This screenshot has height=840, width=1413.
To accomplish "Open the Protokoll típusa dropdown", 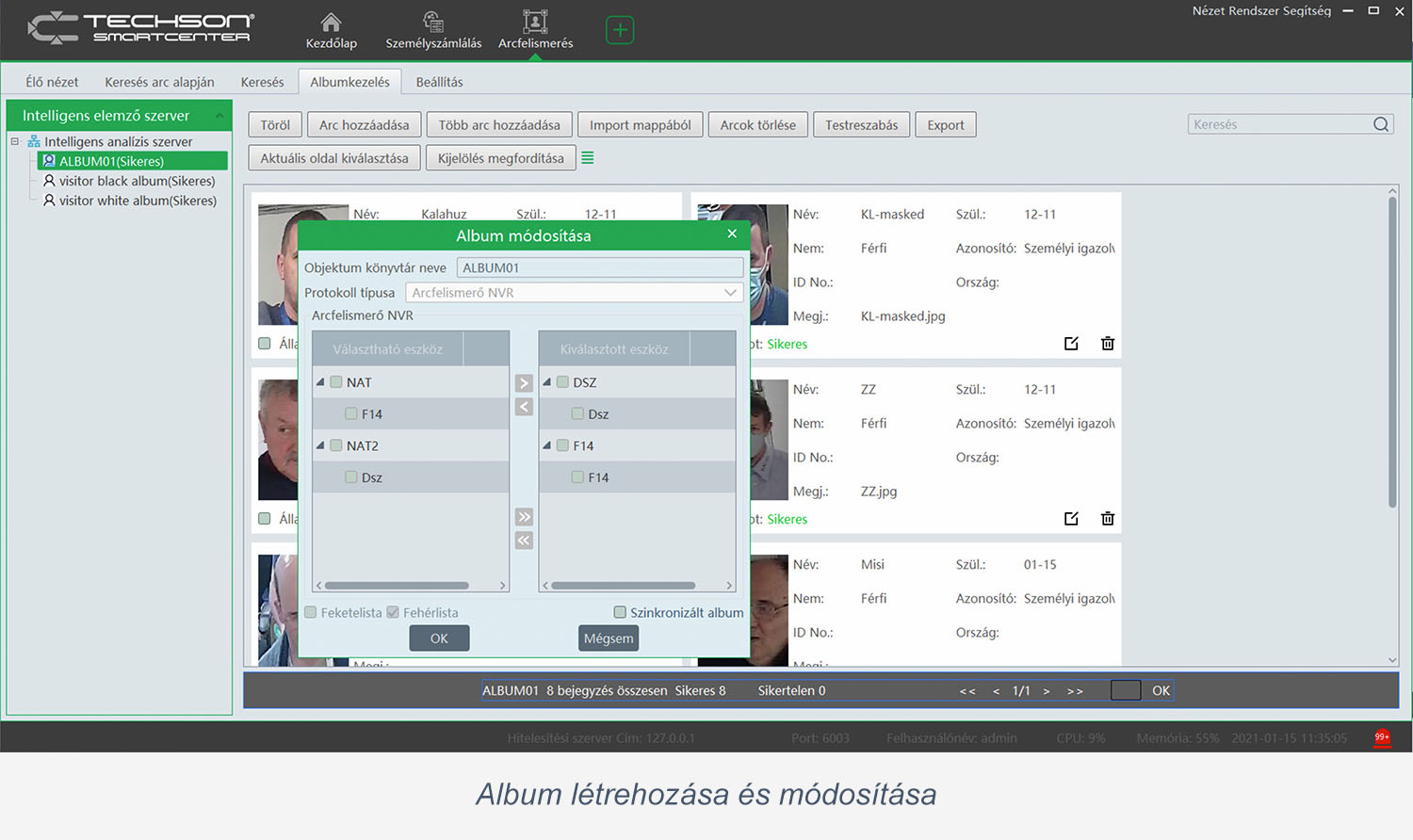I will [731, 292].
